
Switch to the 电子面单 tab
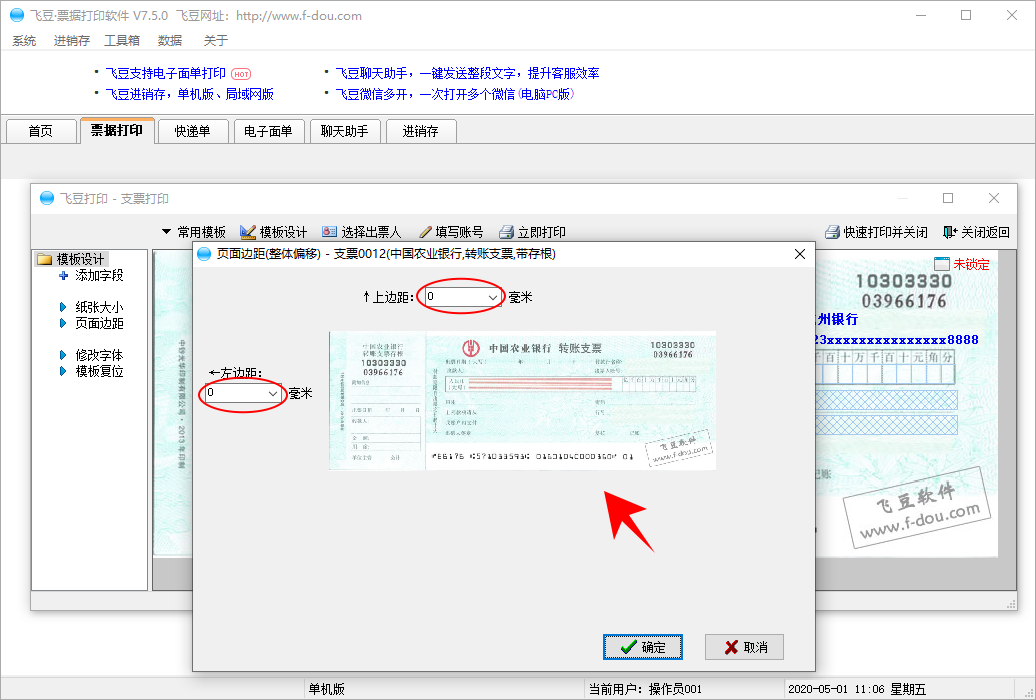(x=268, y=131)
